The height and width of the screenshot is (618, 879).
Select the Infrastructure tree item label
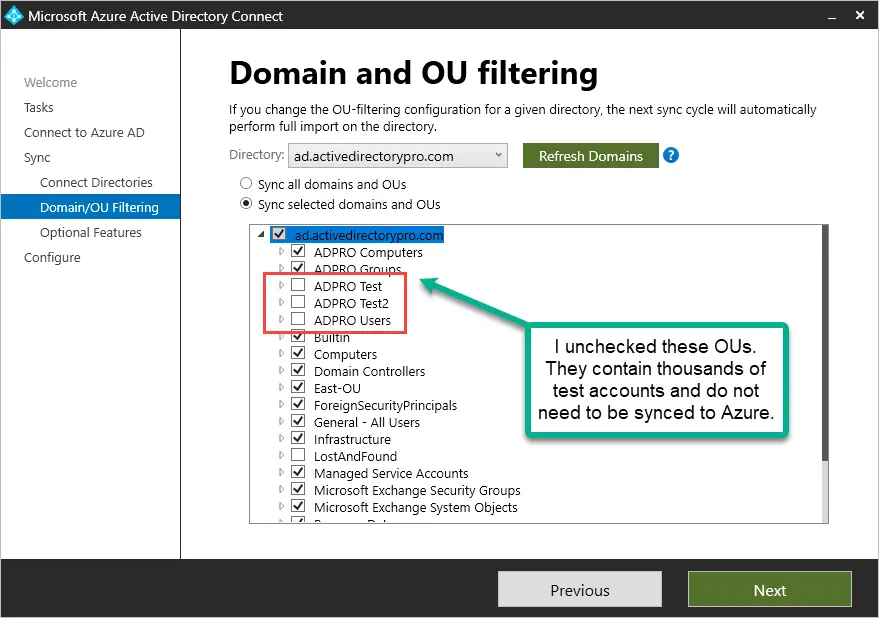pos(352,439)
